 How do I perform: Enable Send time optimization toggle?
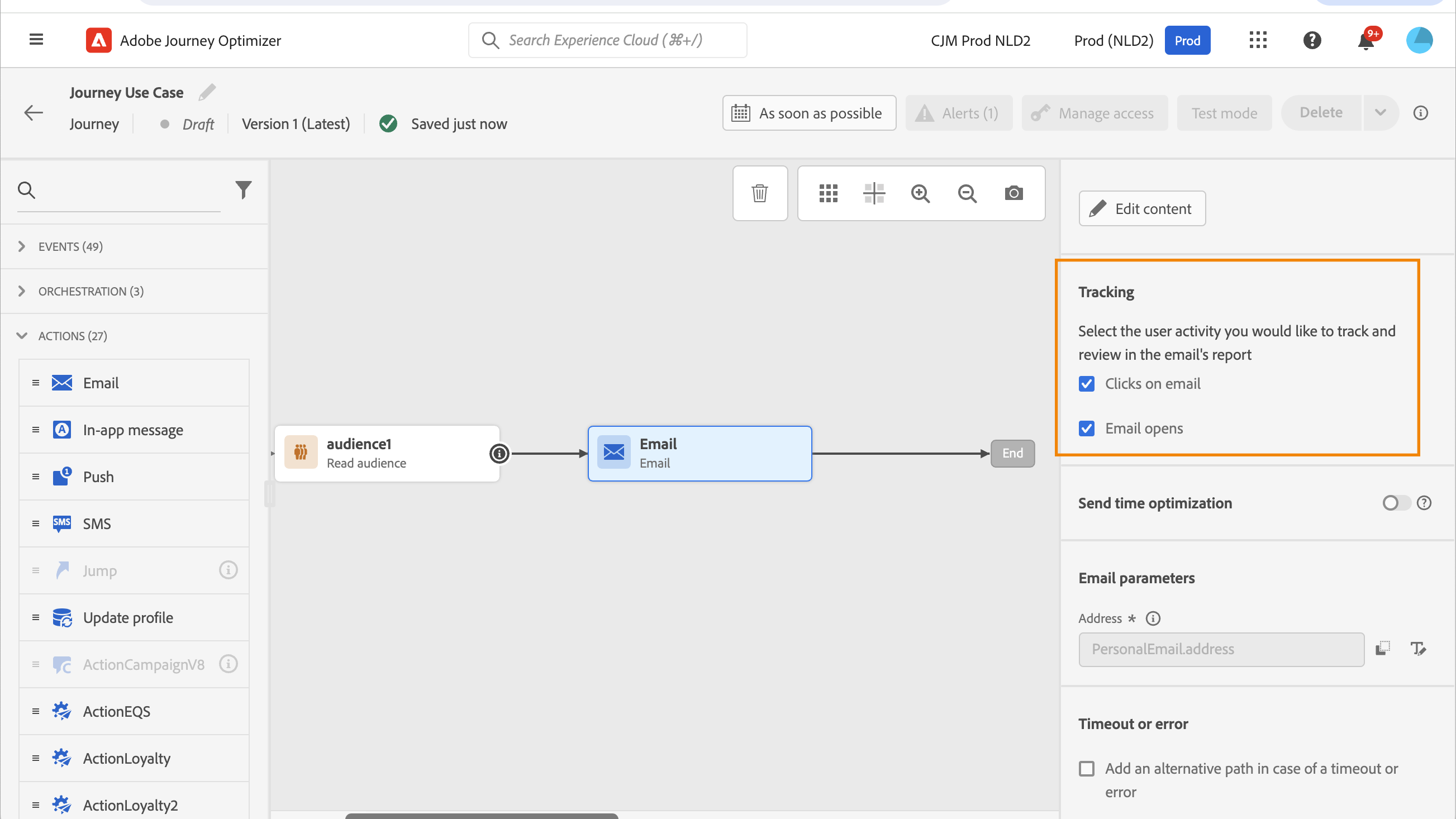1396,502
